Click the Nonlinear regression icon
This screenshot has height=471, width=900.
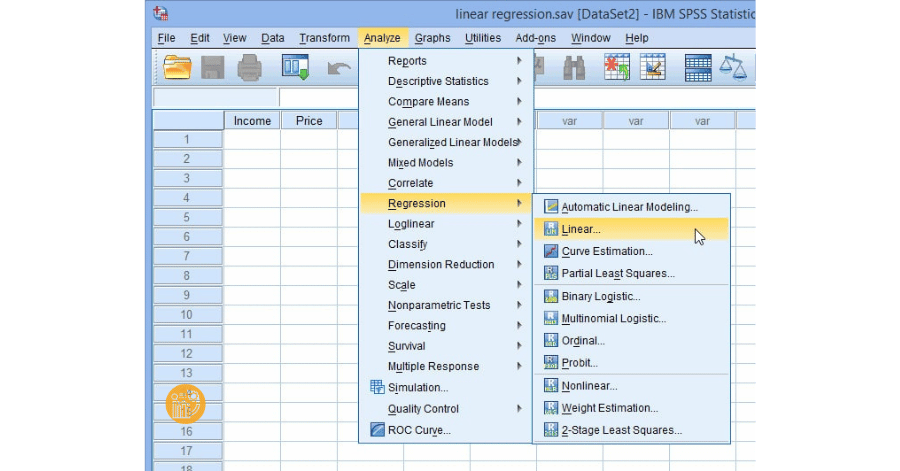pos(551,386)
